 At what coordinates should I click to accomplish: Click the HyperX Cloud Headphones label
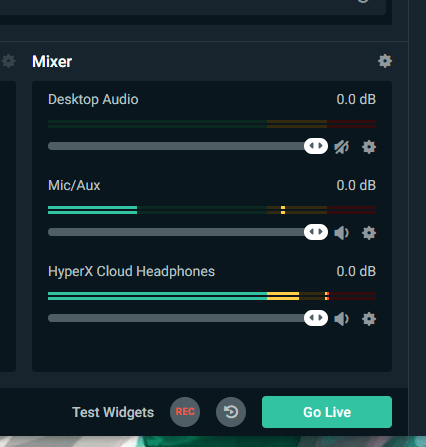click(131, 271)
